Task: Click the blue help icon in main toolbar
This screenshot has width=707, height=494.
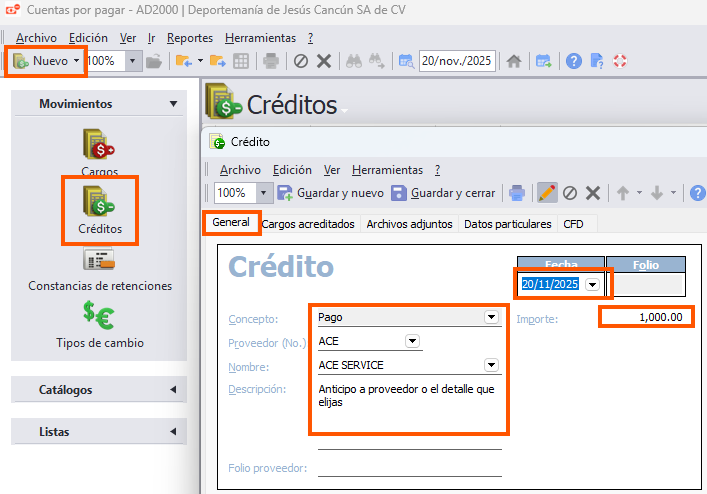Action: (x=574, y=61)
